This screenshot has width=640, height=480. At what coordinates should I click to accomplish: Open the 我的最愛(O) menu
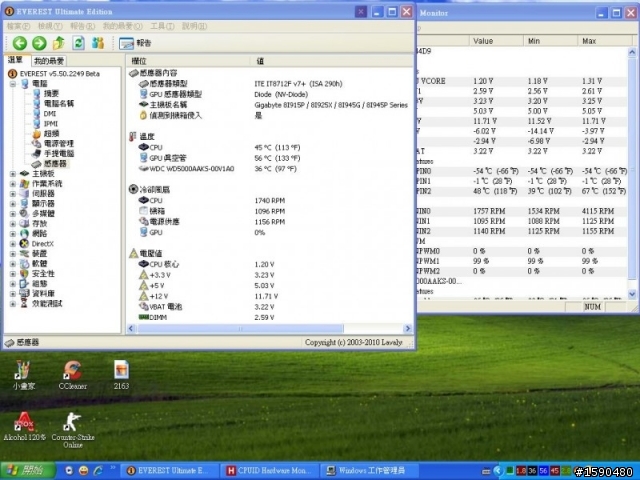pyautogui.click(x=122, y=26)
